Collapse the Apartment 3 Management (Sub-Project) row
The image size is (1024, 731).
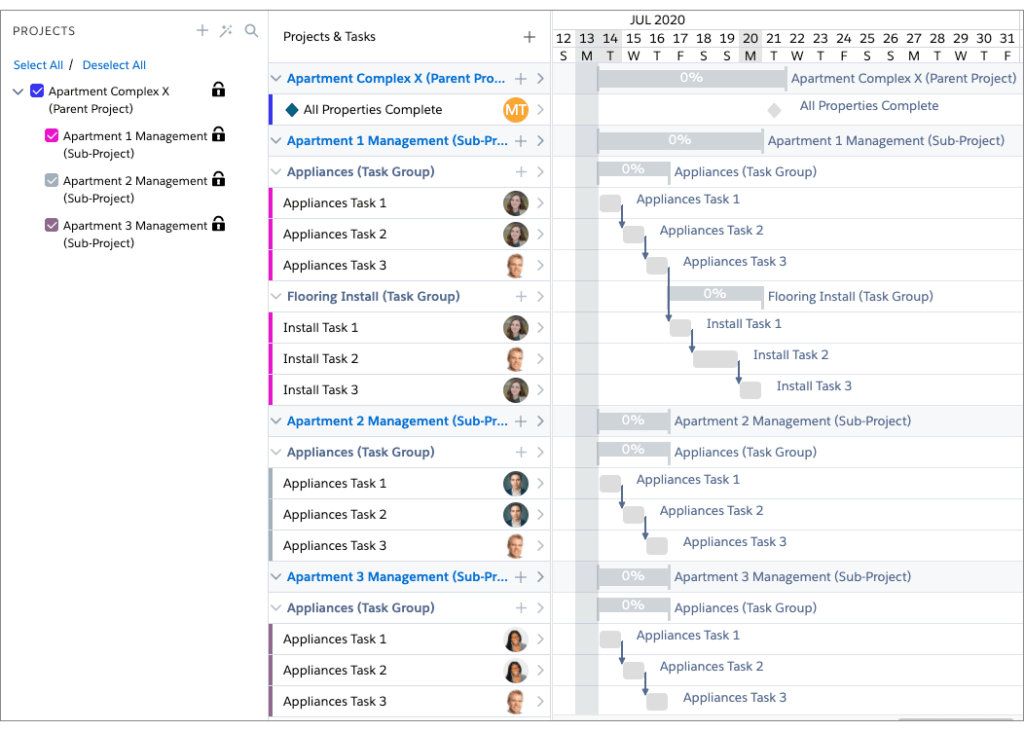click(276, 577)
